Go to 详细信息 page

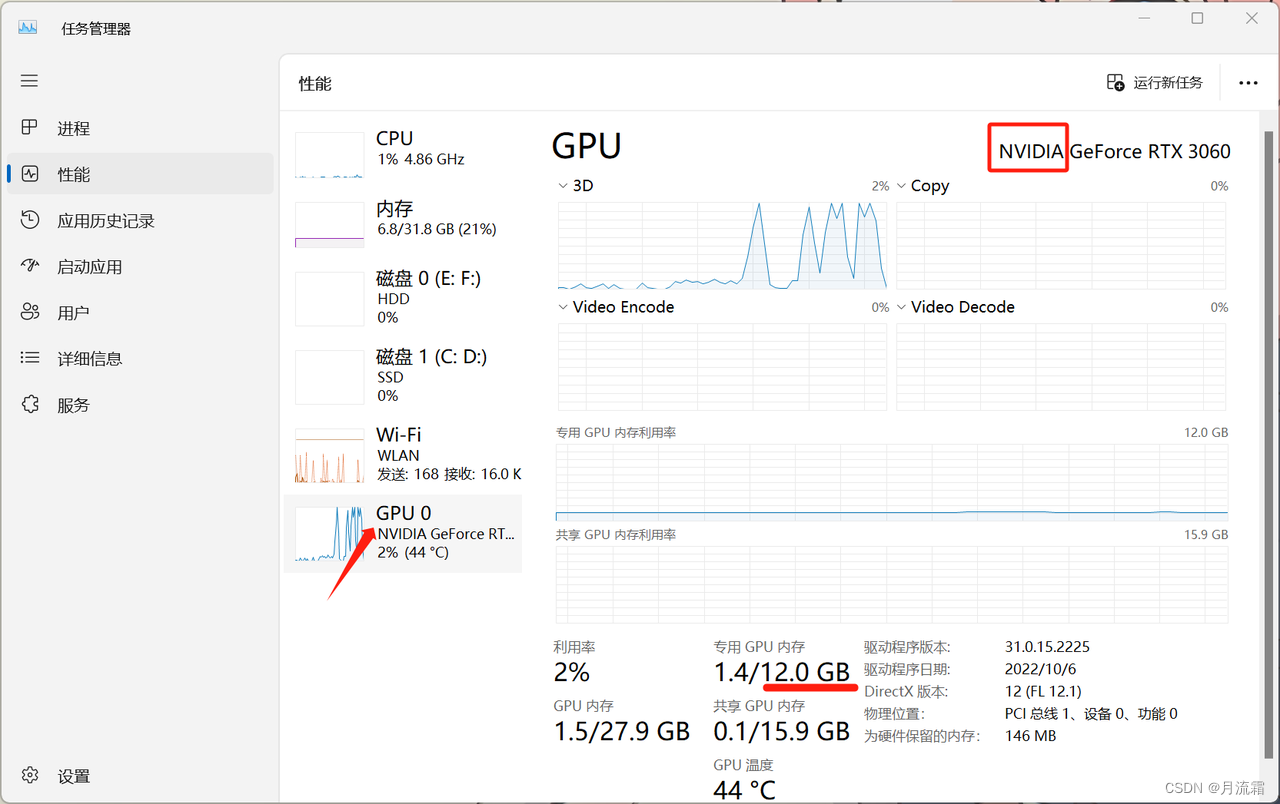pos(140,358)
